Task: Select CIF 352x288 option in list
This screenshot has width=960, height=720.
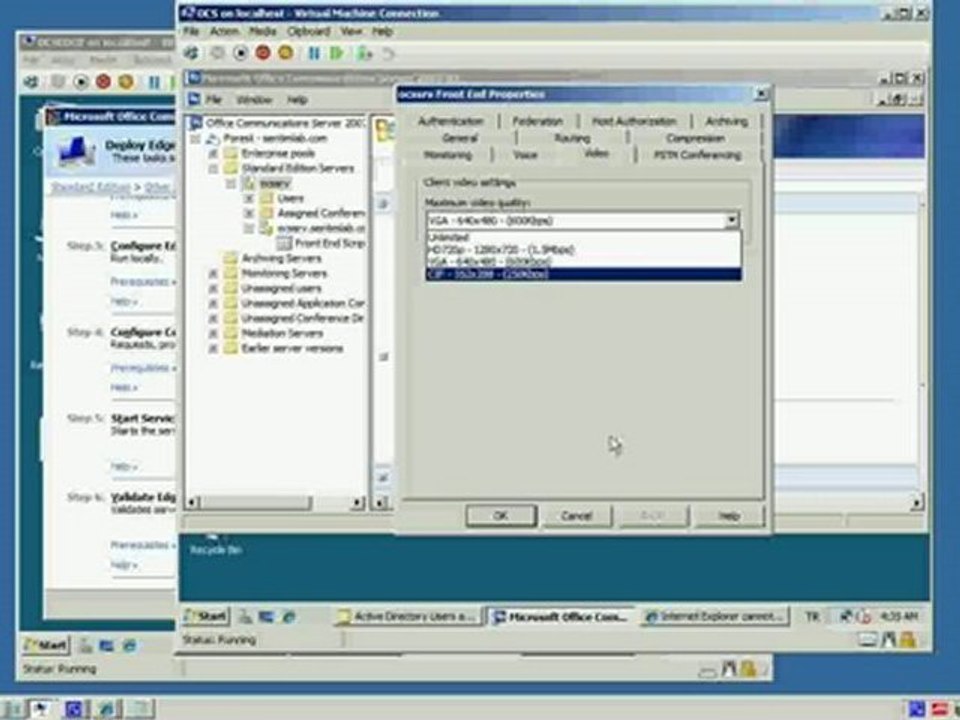Action: [x=583, y=274]
